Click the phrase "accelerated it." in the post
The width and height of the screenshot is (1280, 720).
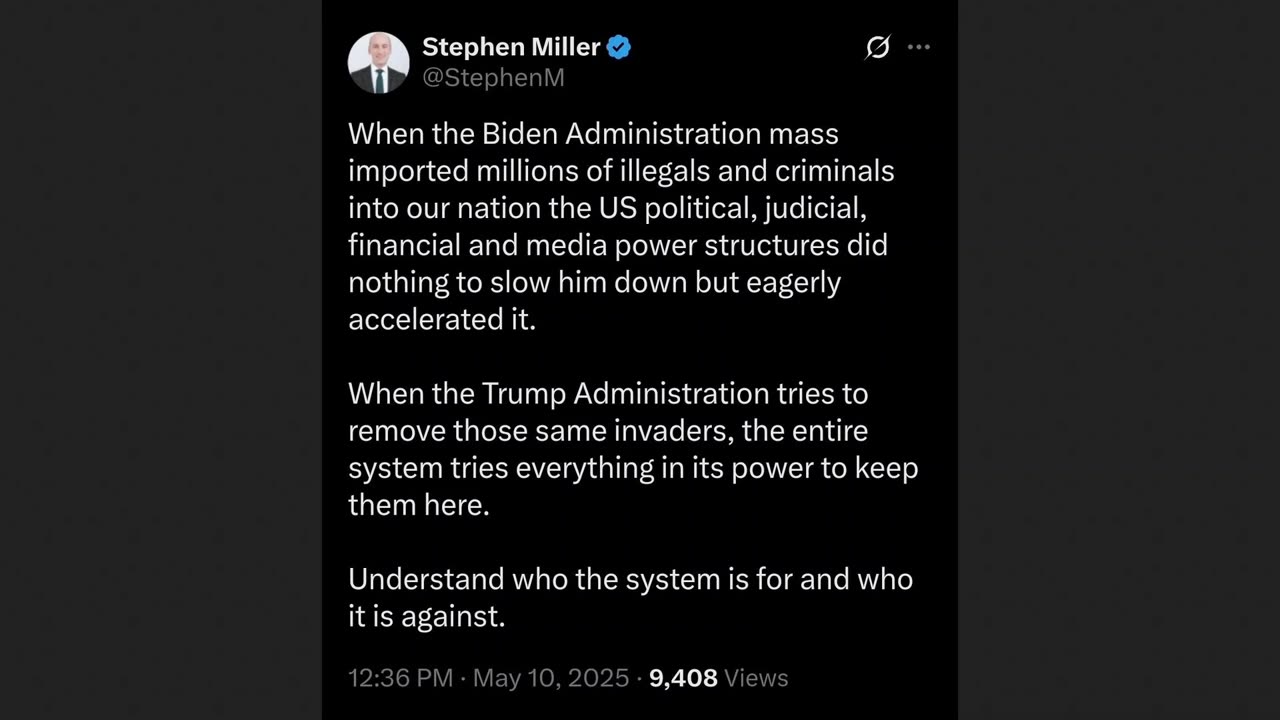[x=442, y=319]
